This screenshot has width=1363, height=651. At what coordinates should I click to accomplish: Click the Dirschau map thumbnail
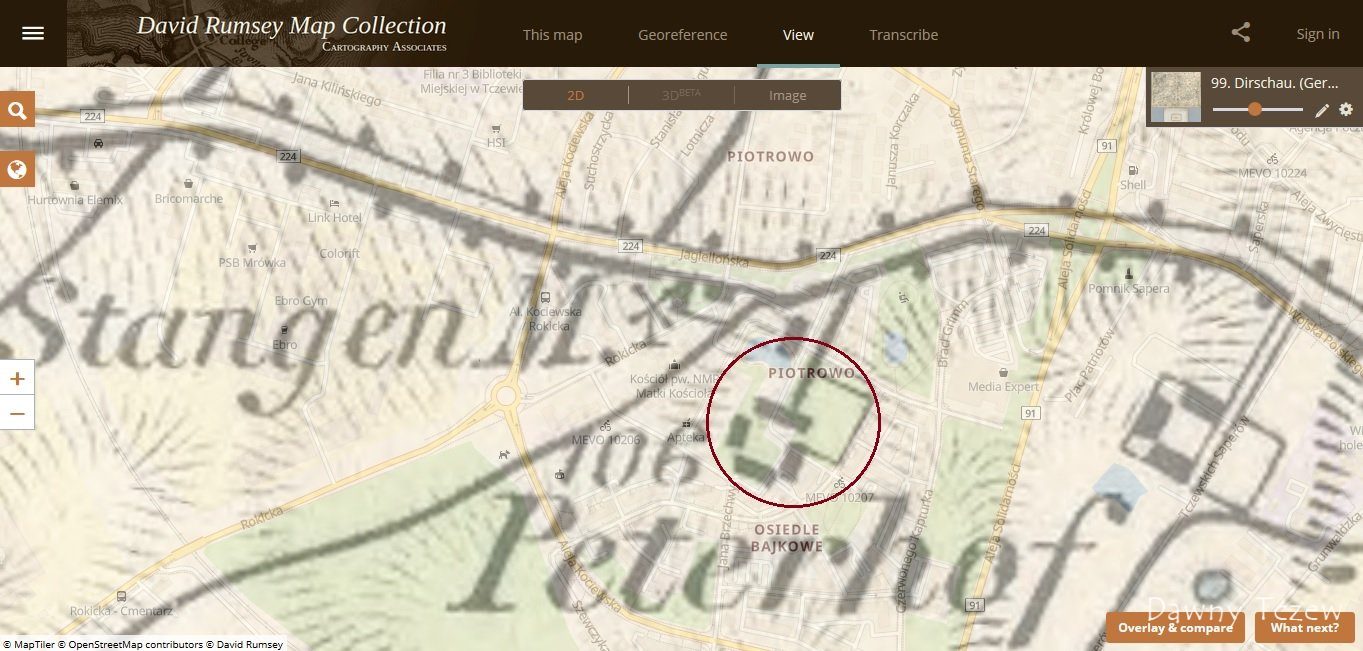(x=1176, y=96)
